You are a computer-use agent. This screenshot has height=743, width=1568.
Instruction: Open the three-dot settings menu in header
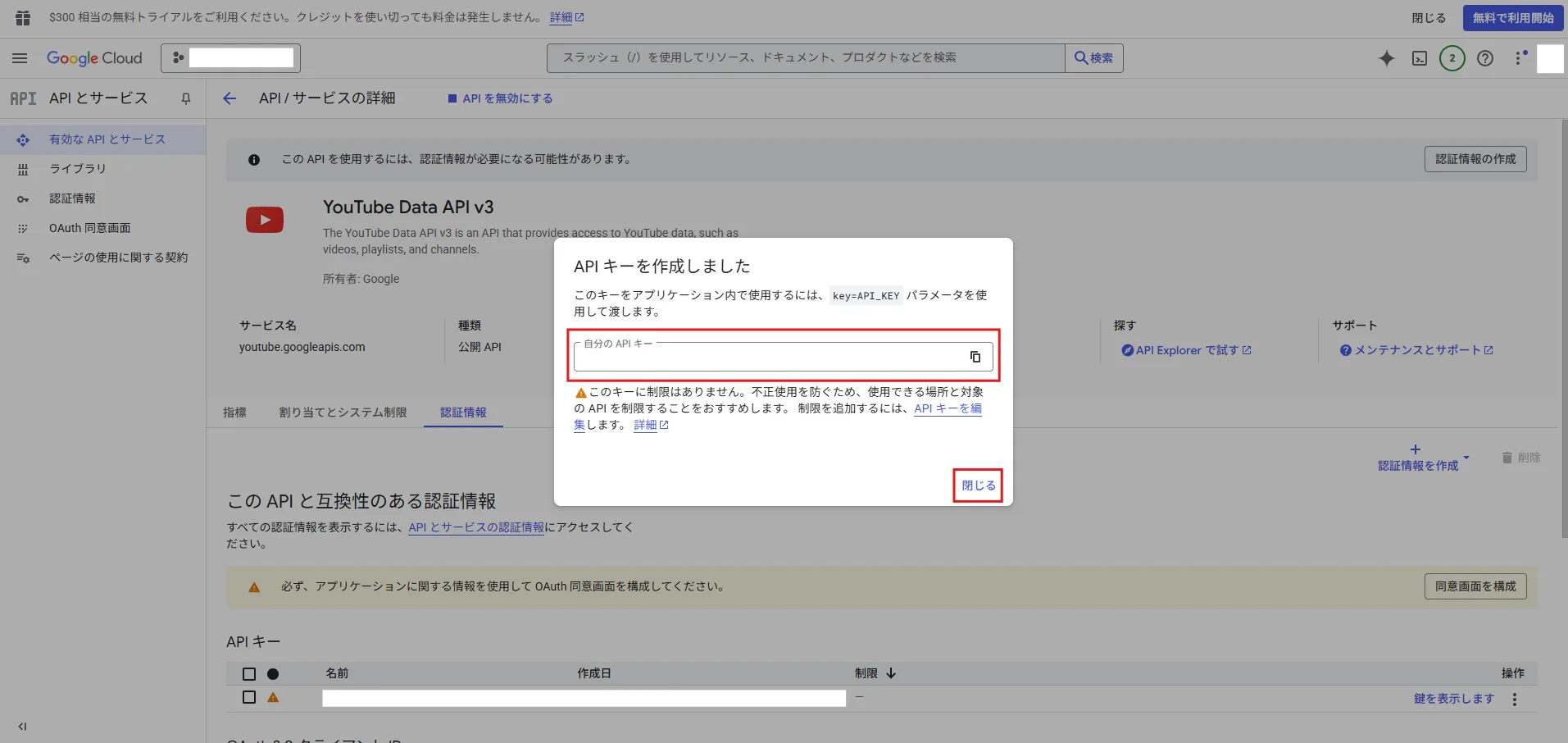point(1520,58)
